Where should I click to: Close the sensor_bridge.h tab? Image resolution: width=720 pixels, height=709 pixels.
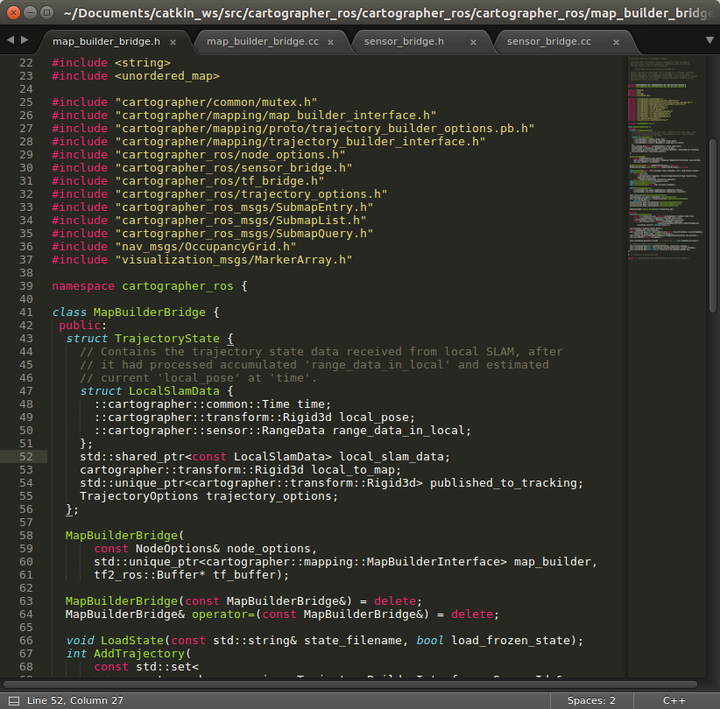tap(473, 42)
